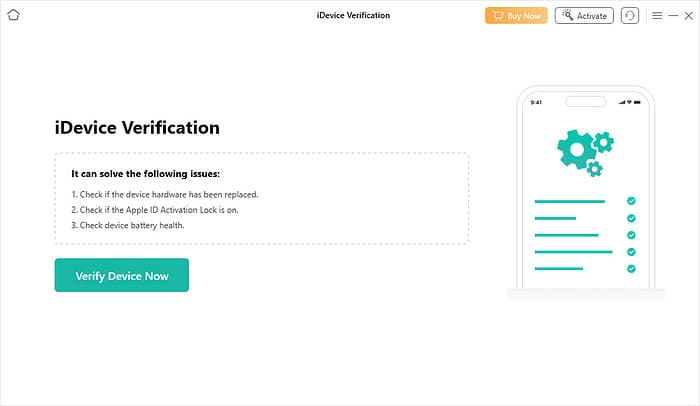Click the title bar "iDevice Verification" text

[x=353, y=15]
